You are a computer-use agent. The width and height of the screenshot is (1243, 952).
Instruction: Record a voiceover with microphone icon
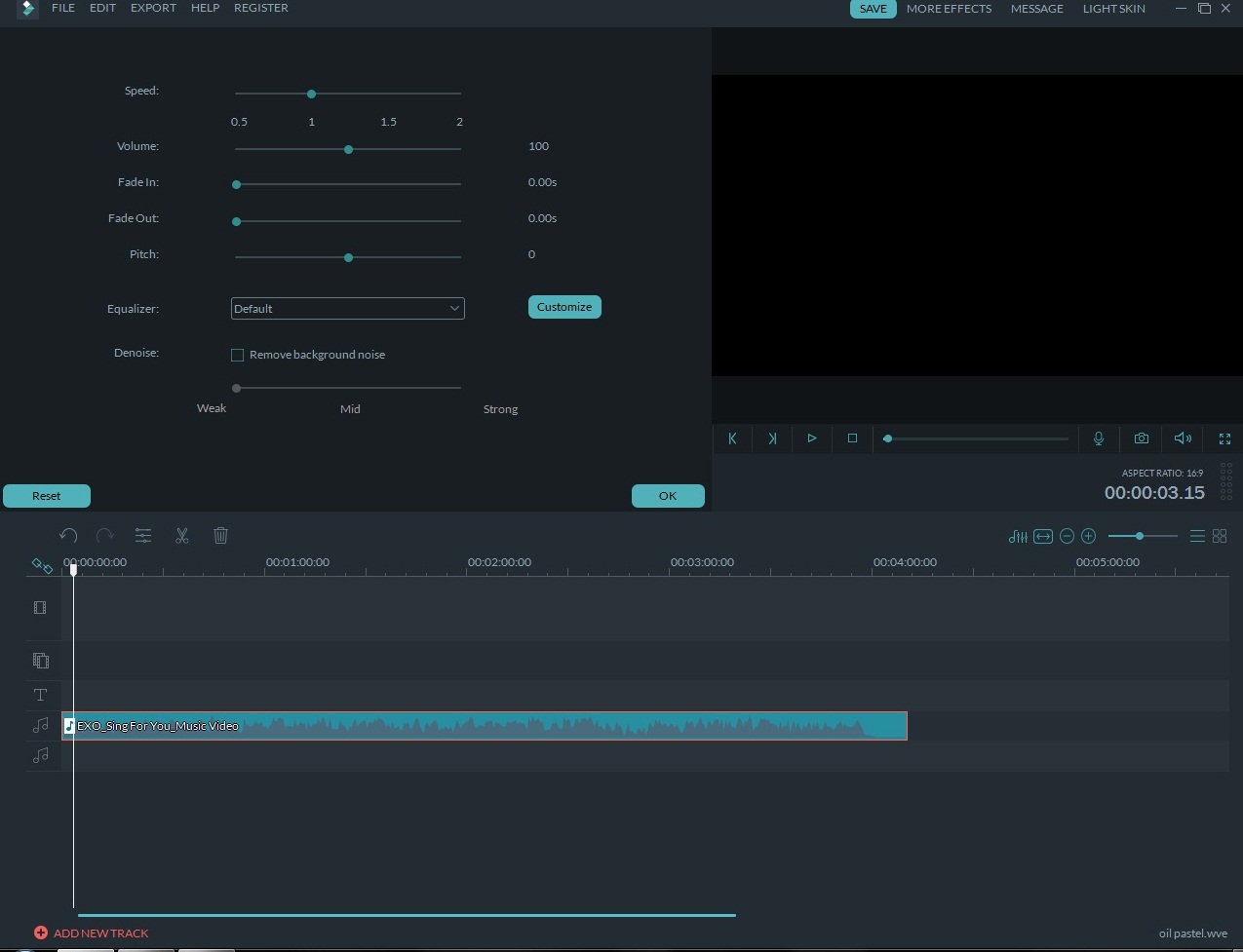[x=1099, y=438]
